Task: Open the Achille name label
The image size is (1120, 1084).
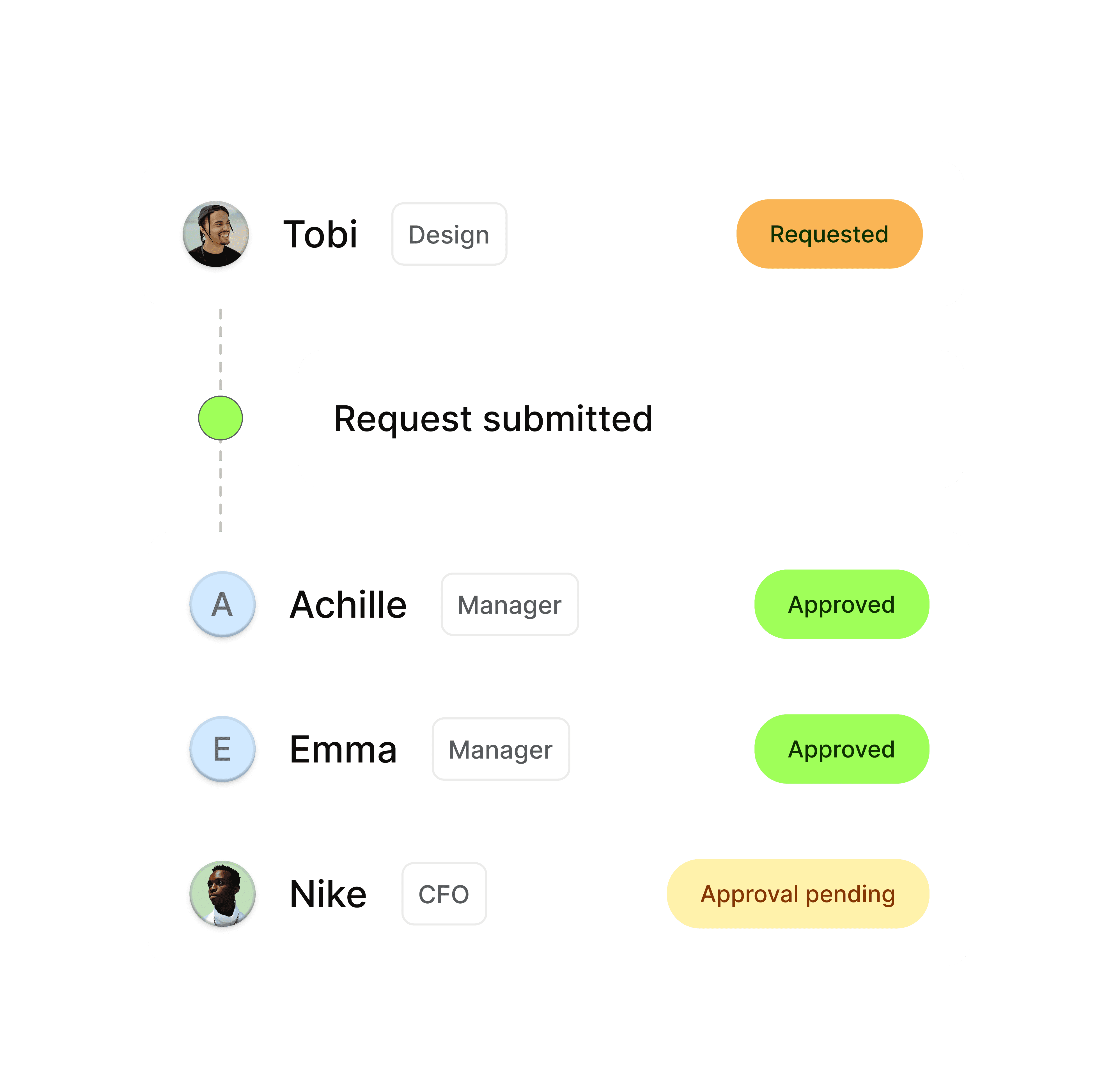Action: [348, 605]
